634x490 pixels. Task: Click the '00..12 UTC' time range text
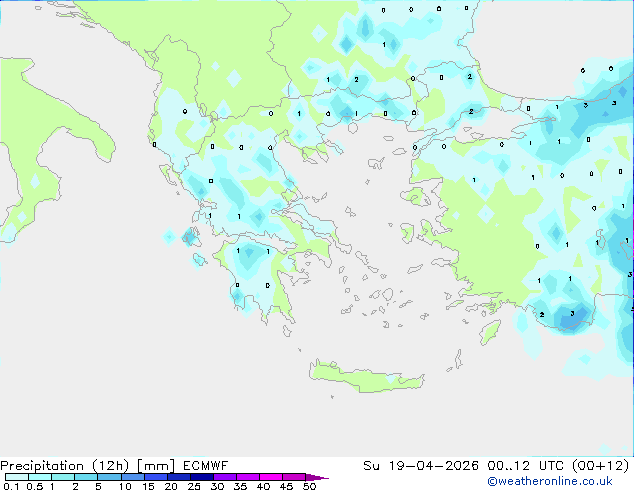(526, 466)
